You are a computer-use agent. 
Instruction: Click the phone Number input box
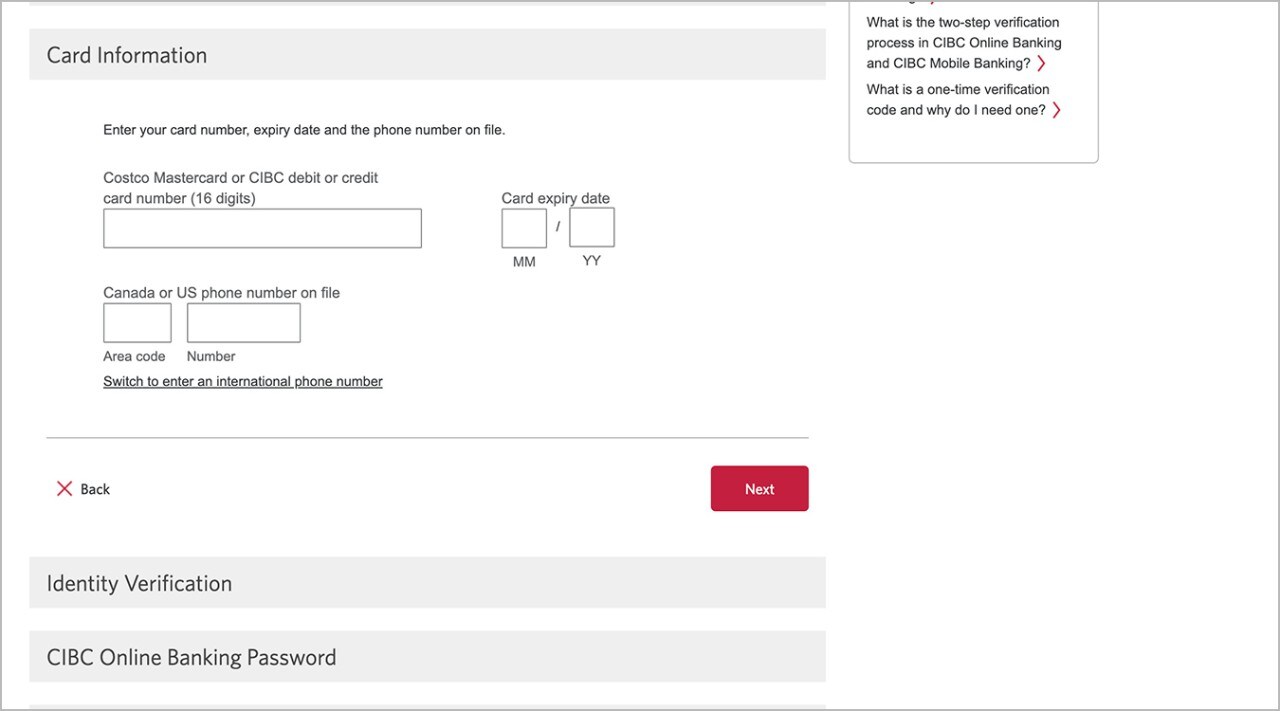click(243, 323)
